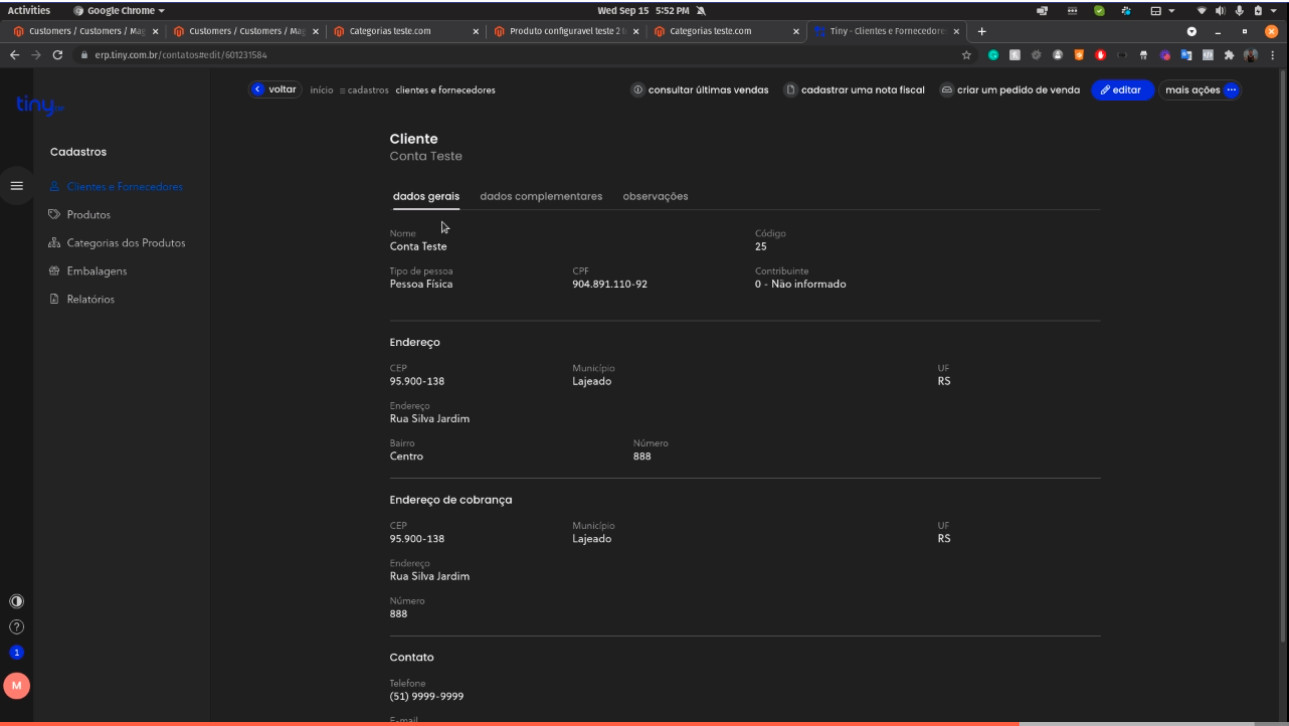Open Relatórios in the sidebar

pyautogui.click(x=90, y=299)
